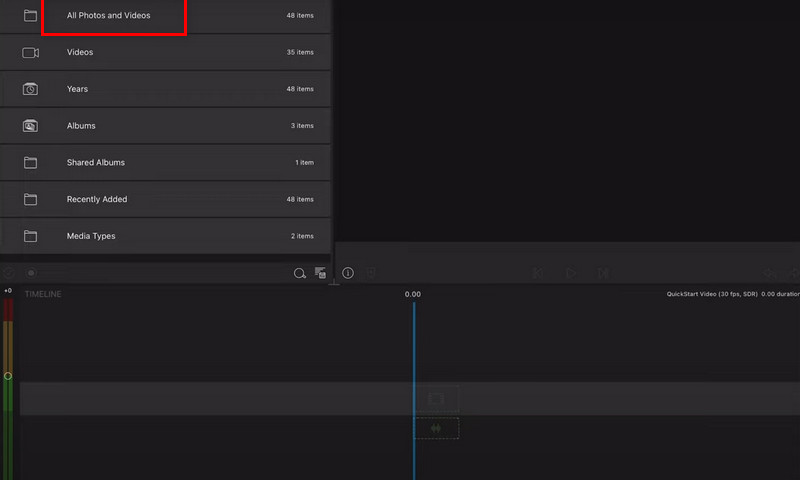Image resolution: width=800 pixels, height=480 pixels.
Task: Select the Shared Albums entry
Action: point(96,163)
